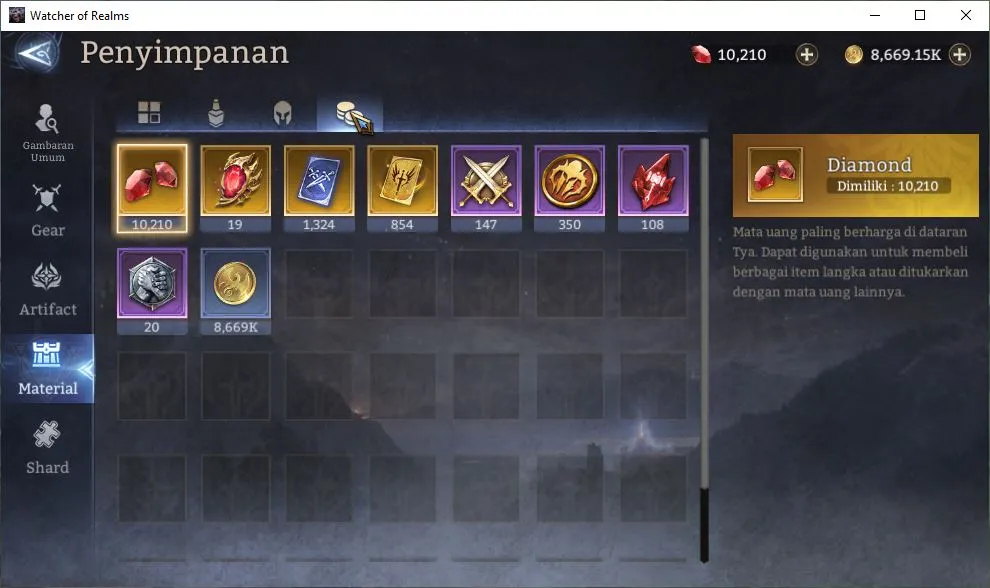The width and height of the screenshot is (990, 588).
Task: Open the Artifact sidebar section
Action: [47, 291]
